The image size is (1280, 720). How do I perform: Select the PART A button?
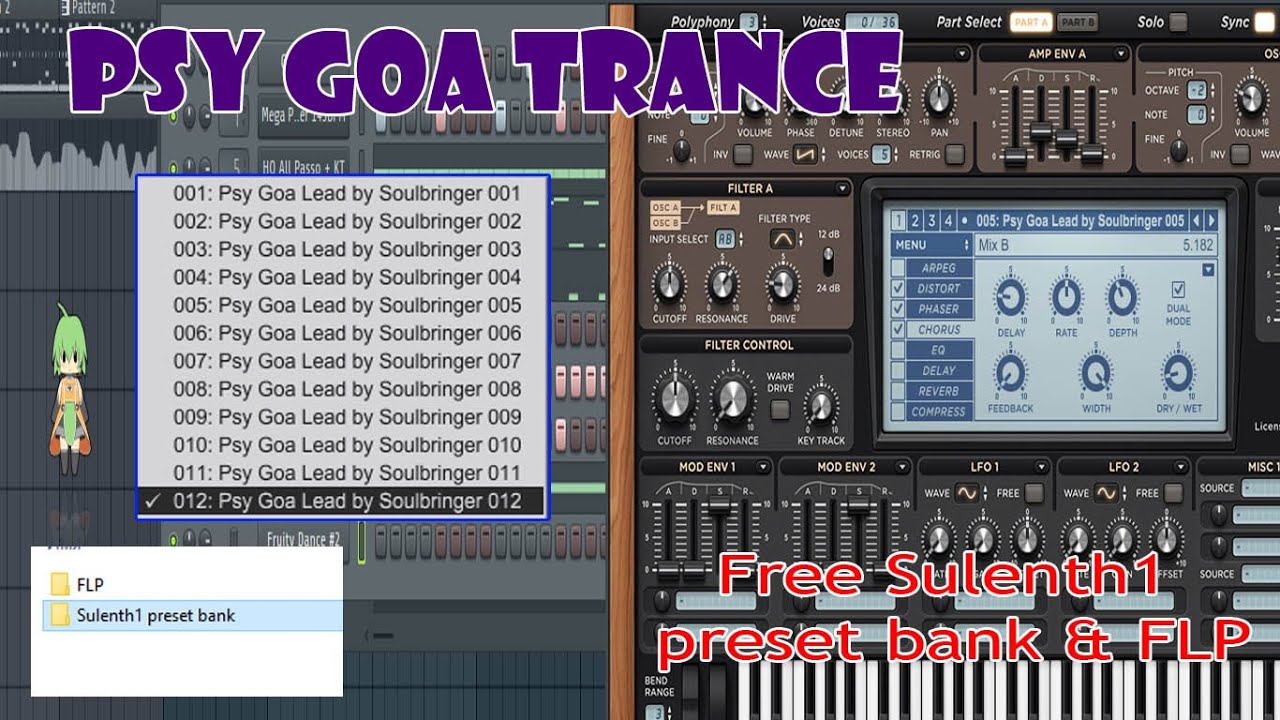pos(1030,21)
